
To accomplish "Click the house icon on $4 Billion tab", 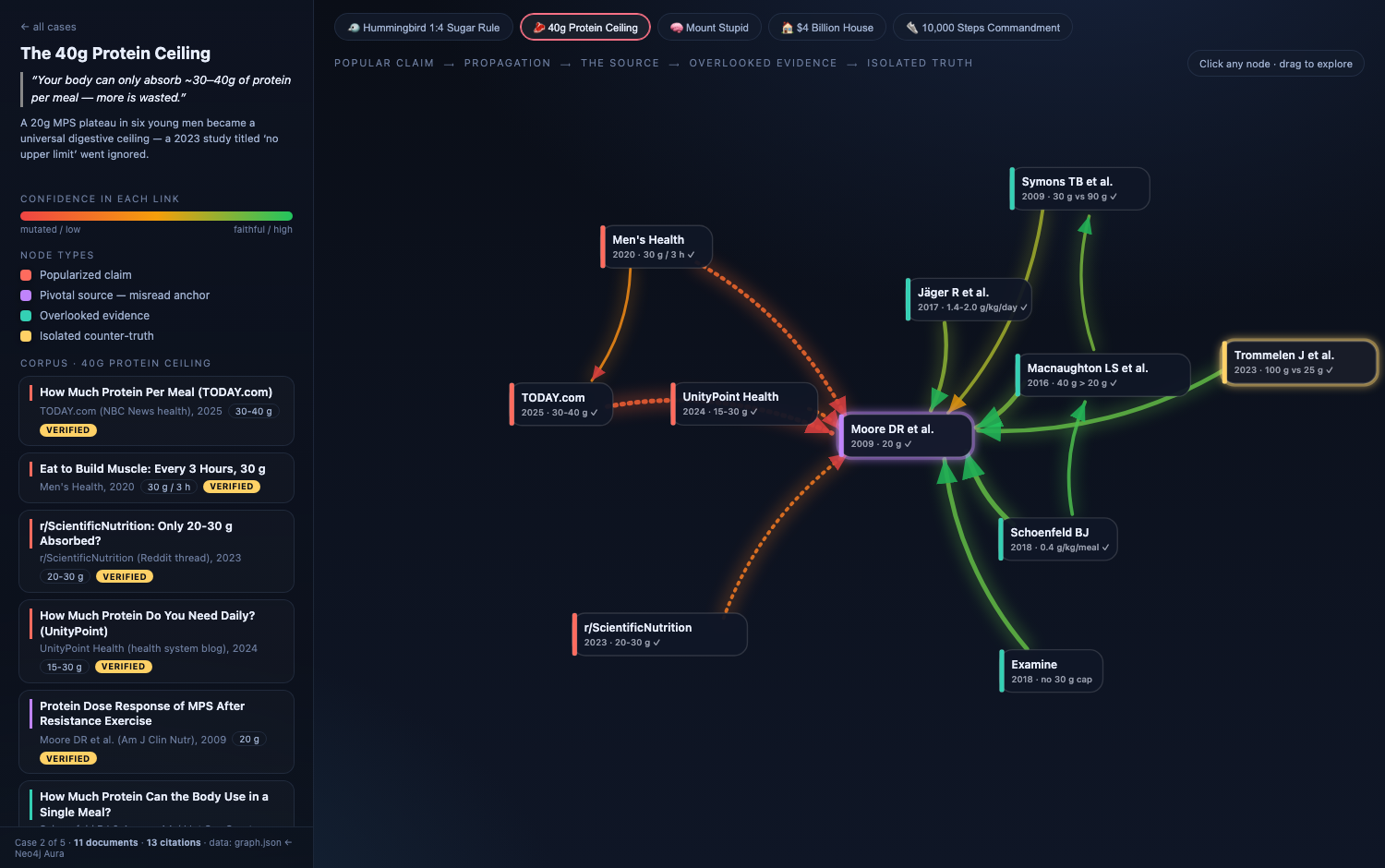I will pyautogui.click(x=788, y=28).
